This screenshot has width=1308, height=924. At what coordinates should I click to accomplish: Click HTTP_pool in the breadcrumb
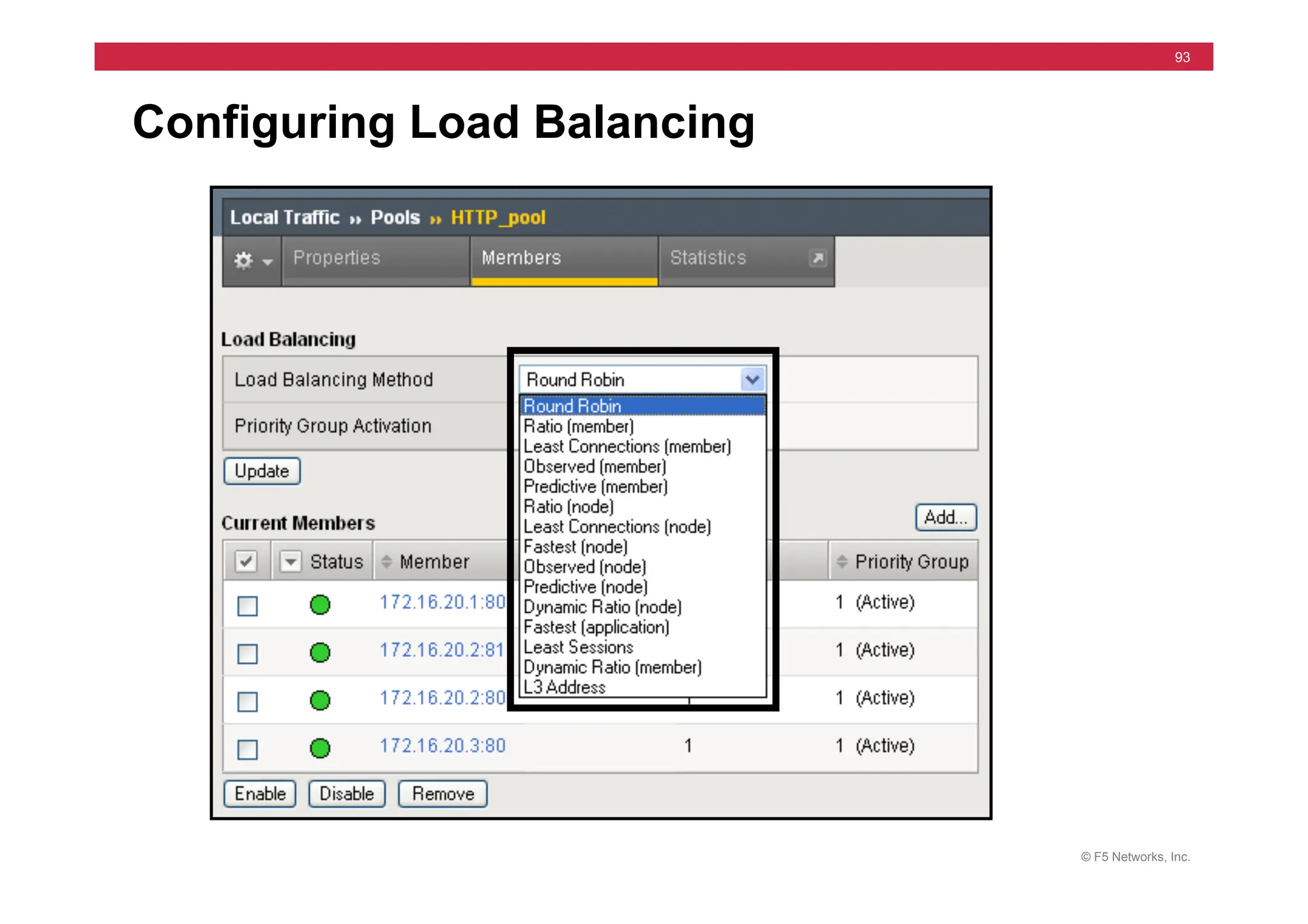498,218
